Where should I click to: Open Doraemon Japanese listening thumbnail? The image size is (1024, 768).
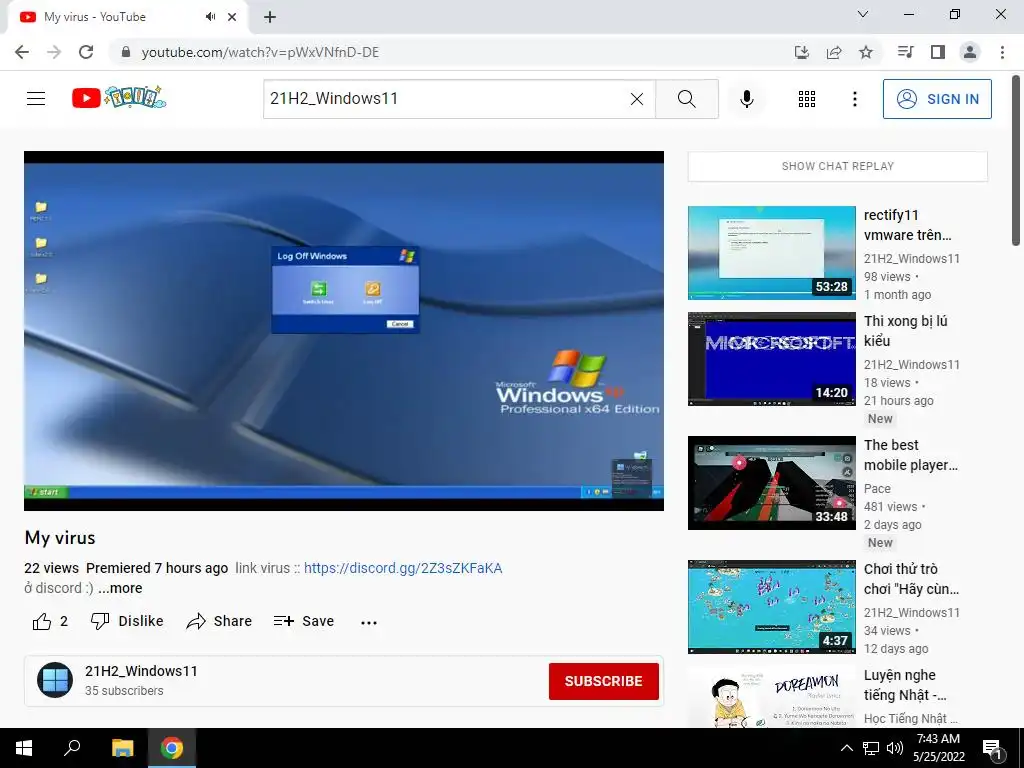pyautogui.click(x=771, y=697)
